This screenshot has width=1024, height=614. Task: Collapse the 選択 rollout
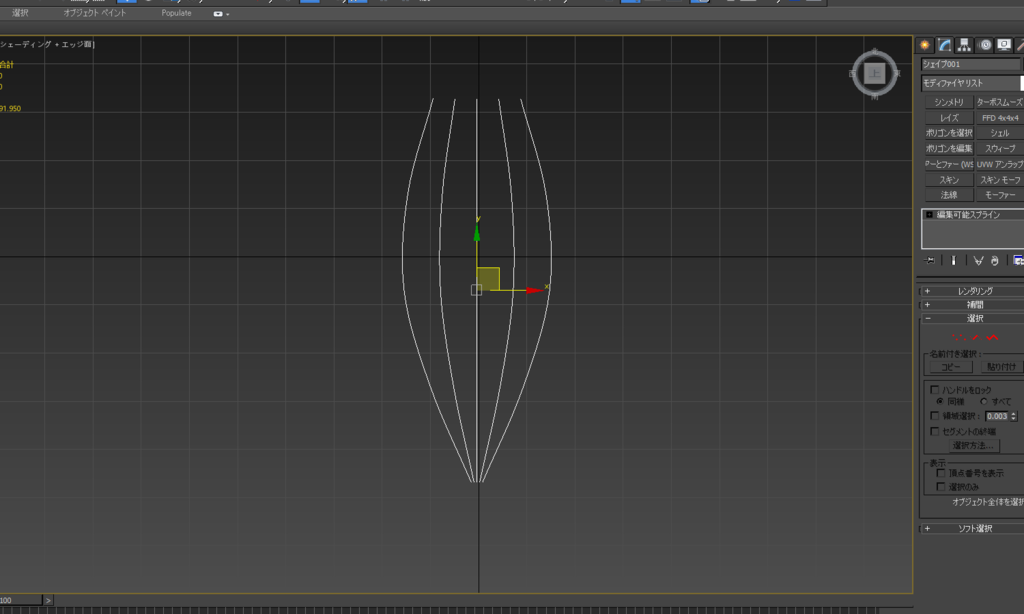972,319
